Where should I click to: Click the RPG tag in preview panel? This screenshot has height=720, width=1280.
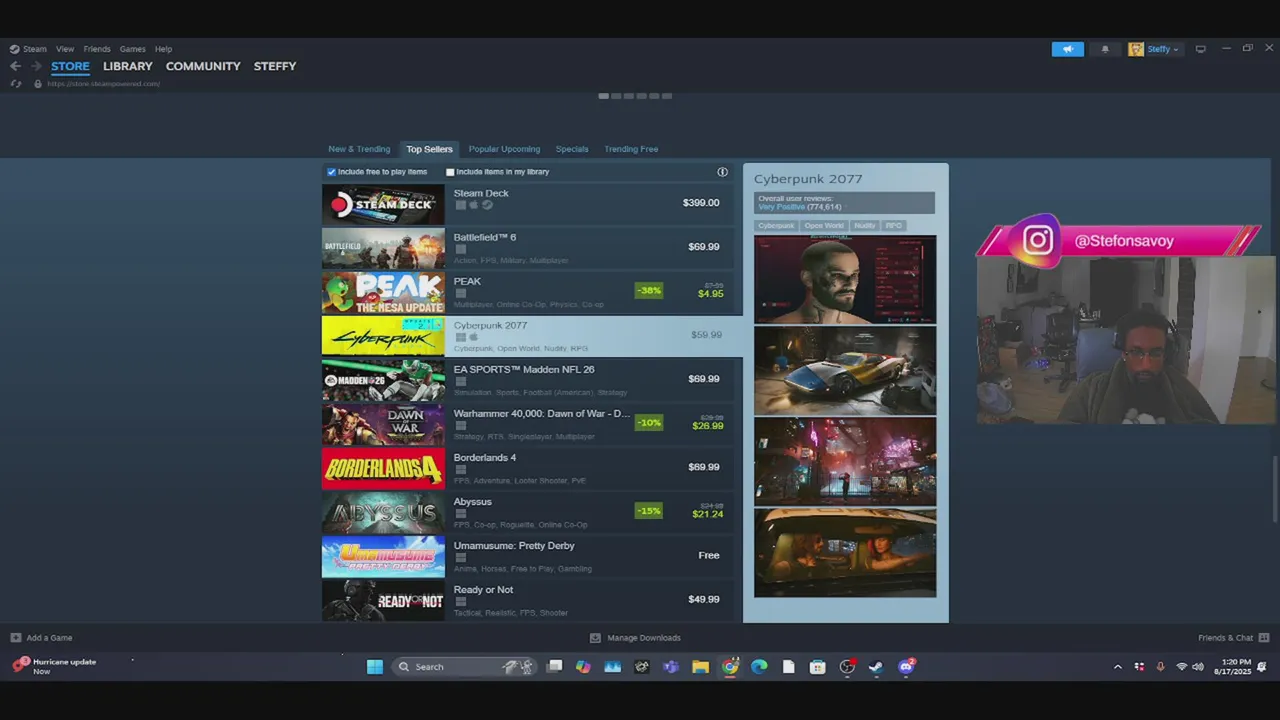pos(894,226)
